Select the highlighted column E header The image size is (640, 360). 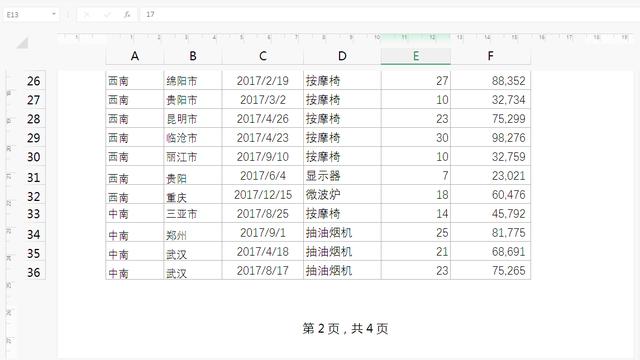point(416,56)
